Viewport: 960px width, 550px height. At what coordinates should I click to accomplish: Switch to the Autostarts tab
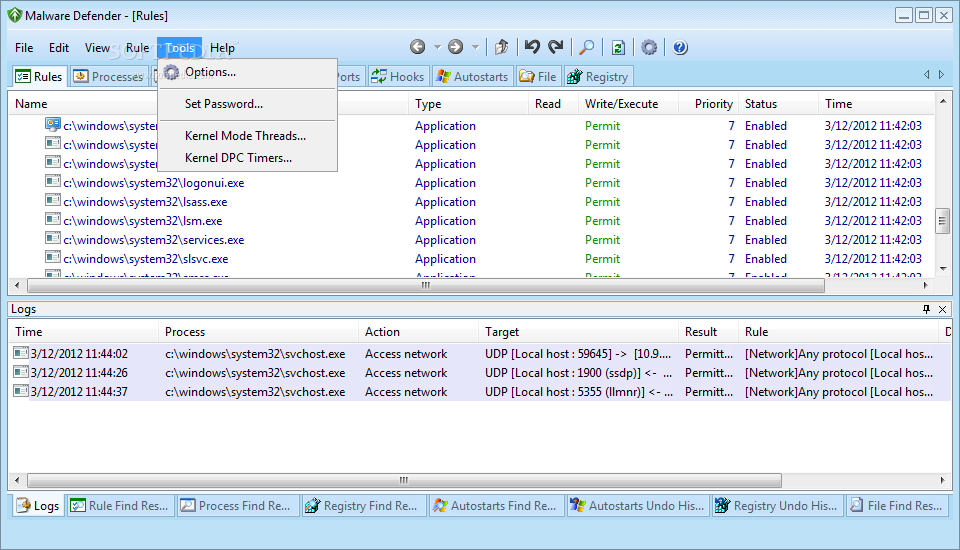pyautogui.click(x=472, y=77)
